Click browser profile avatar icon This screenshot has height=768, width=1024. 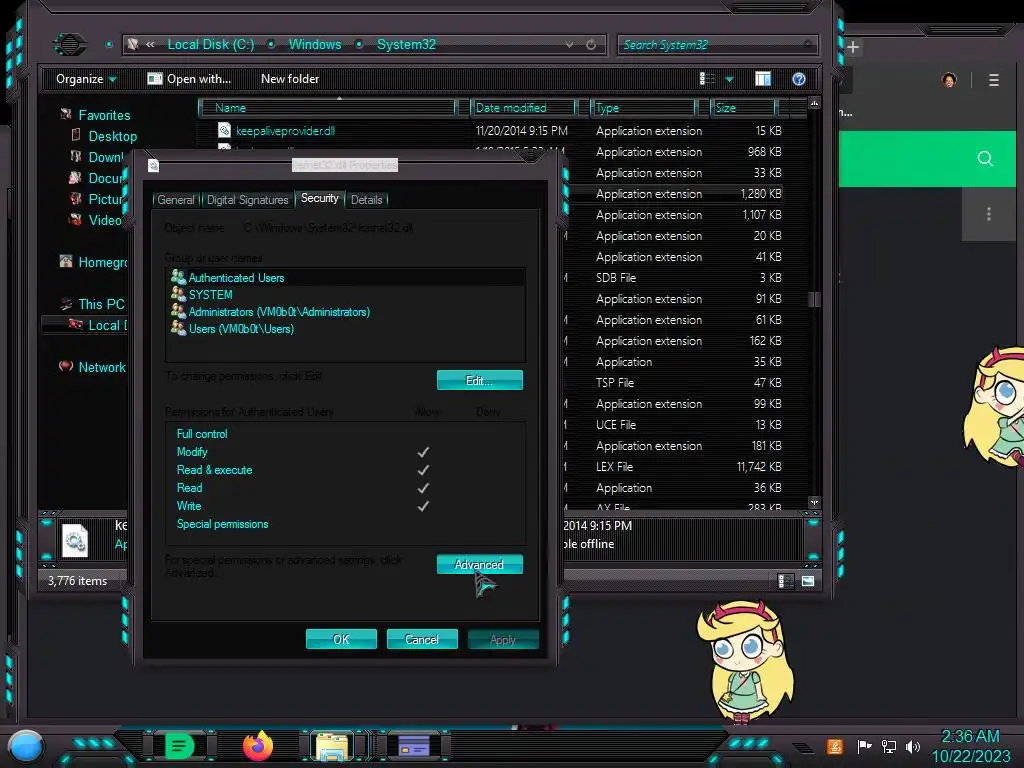[x=949, y=80]
